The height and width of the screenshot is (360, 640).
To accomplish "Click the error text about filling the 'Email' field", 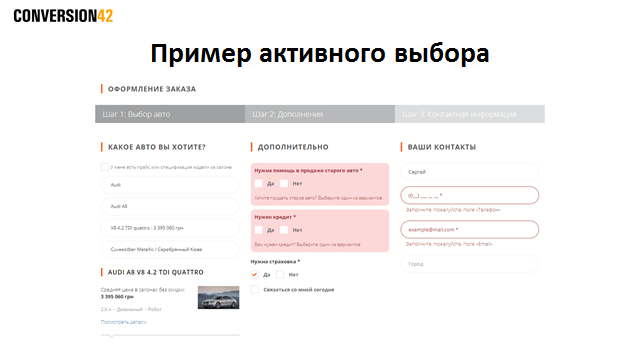I will point(449,244).
